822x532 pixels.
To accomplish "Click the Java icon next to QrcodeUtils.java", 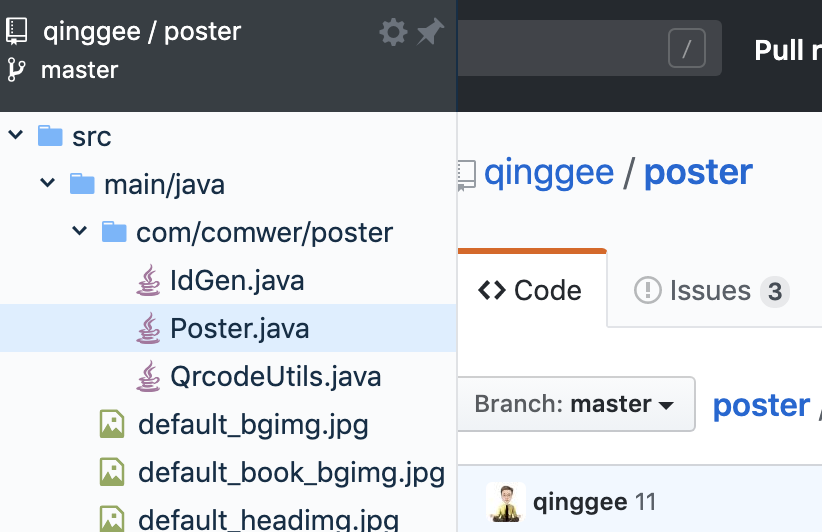I will click(148, 377).
